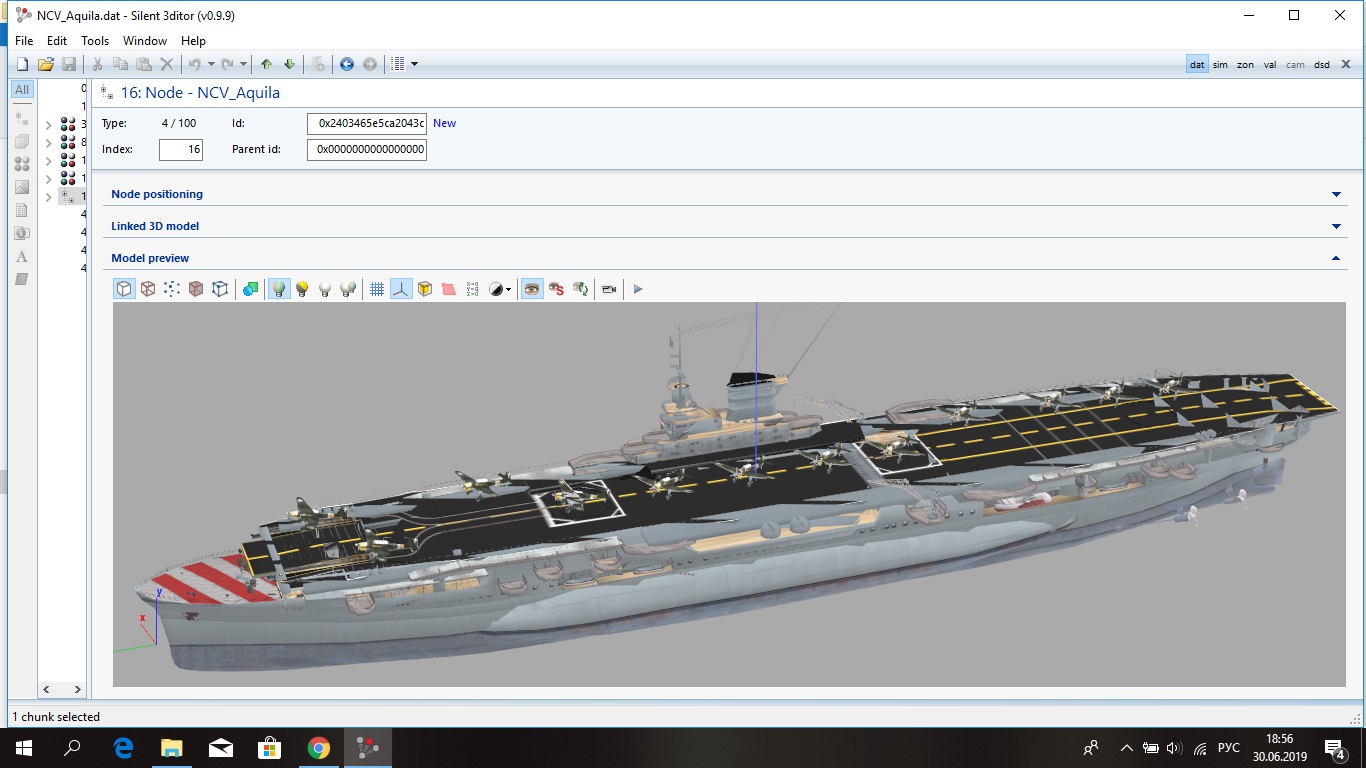
Task: Switch to the sim file tab
Action: tap(1220, 65)
